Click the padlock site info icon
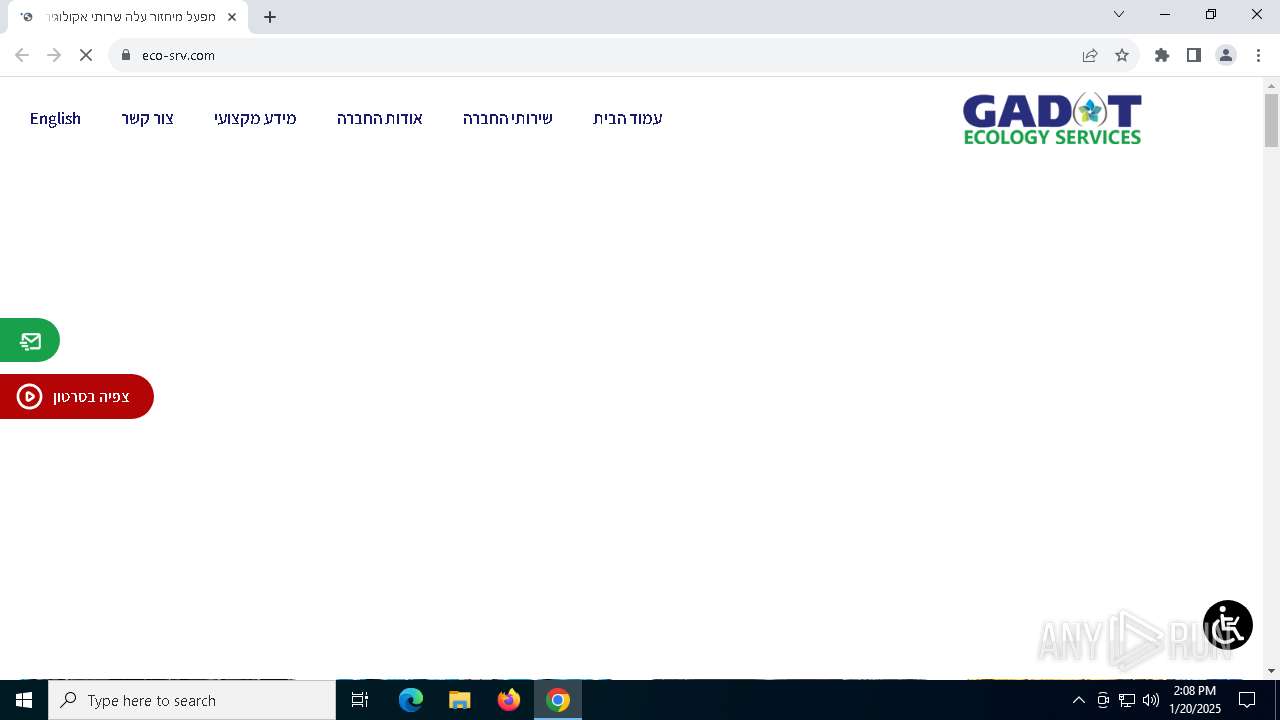The width and height of the screenshot is (1280, 720). (126, 55)
